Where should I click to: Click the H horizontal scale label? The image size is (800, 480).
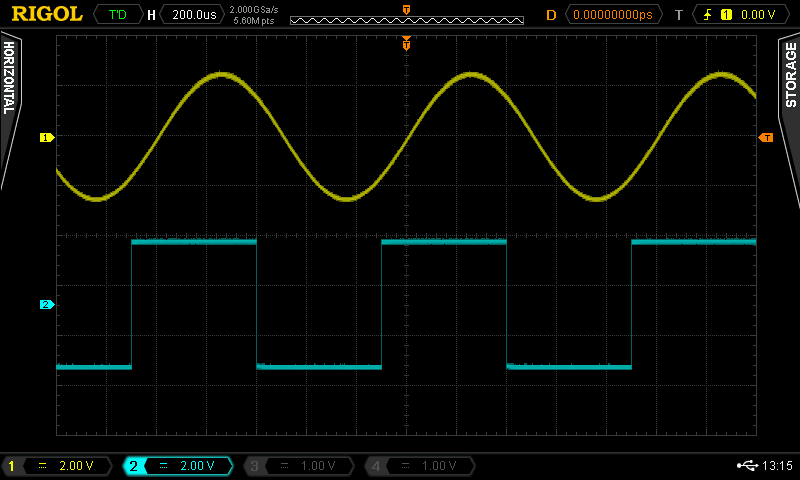[151, 15]
